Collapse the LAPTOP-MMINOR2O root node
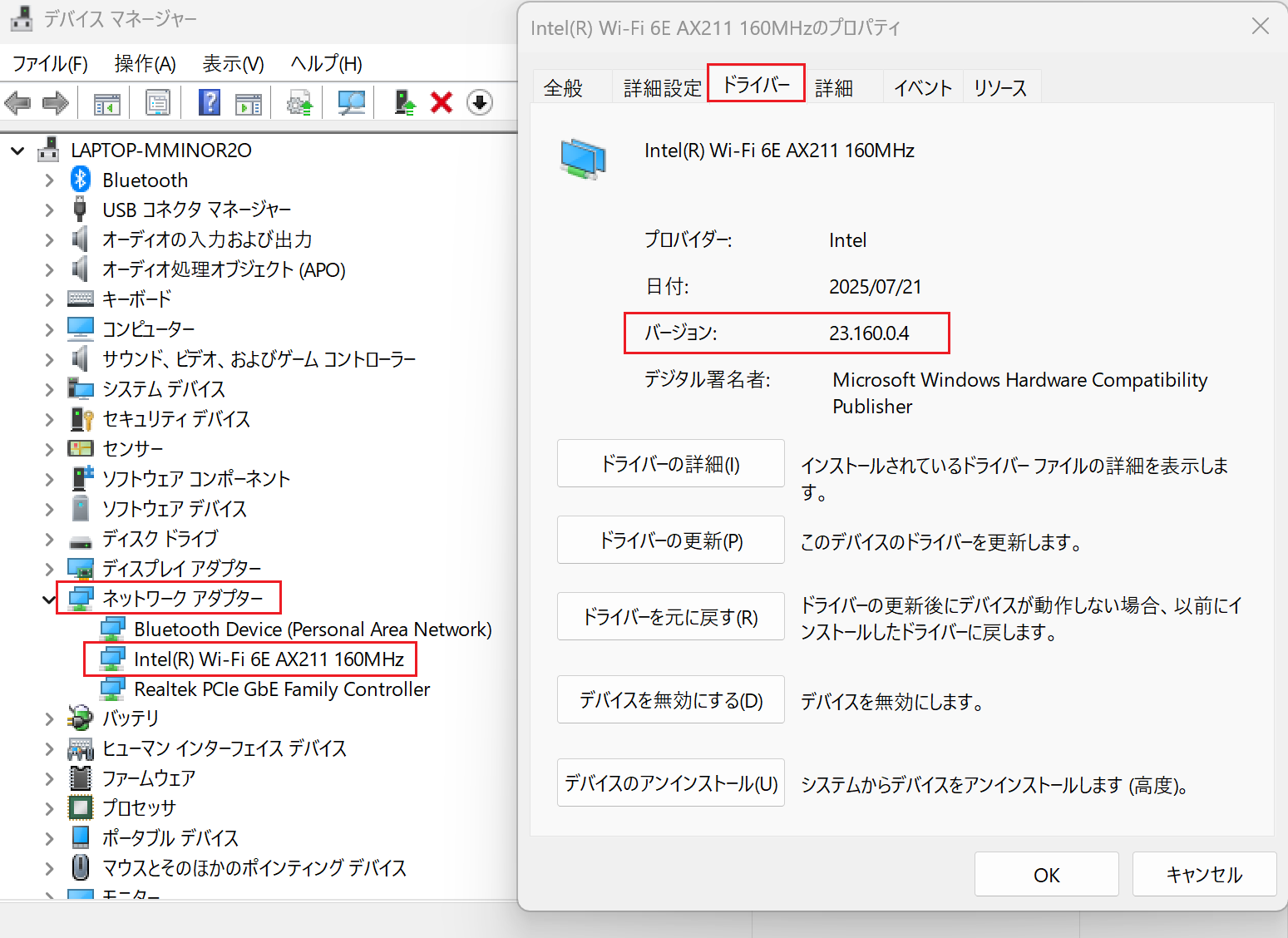The image size is (1288, 938). pyautogui.click(x=17, y=151)
